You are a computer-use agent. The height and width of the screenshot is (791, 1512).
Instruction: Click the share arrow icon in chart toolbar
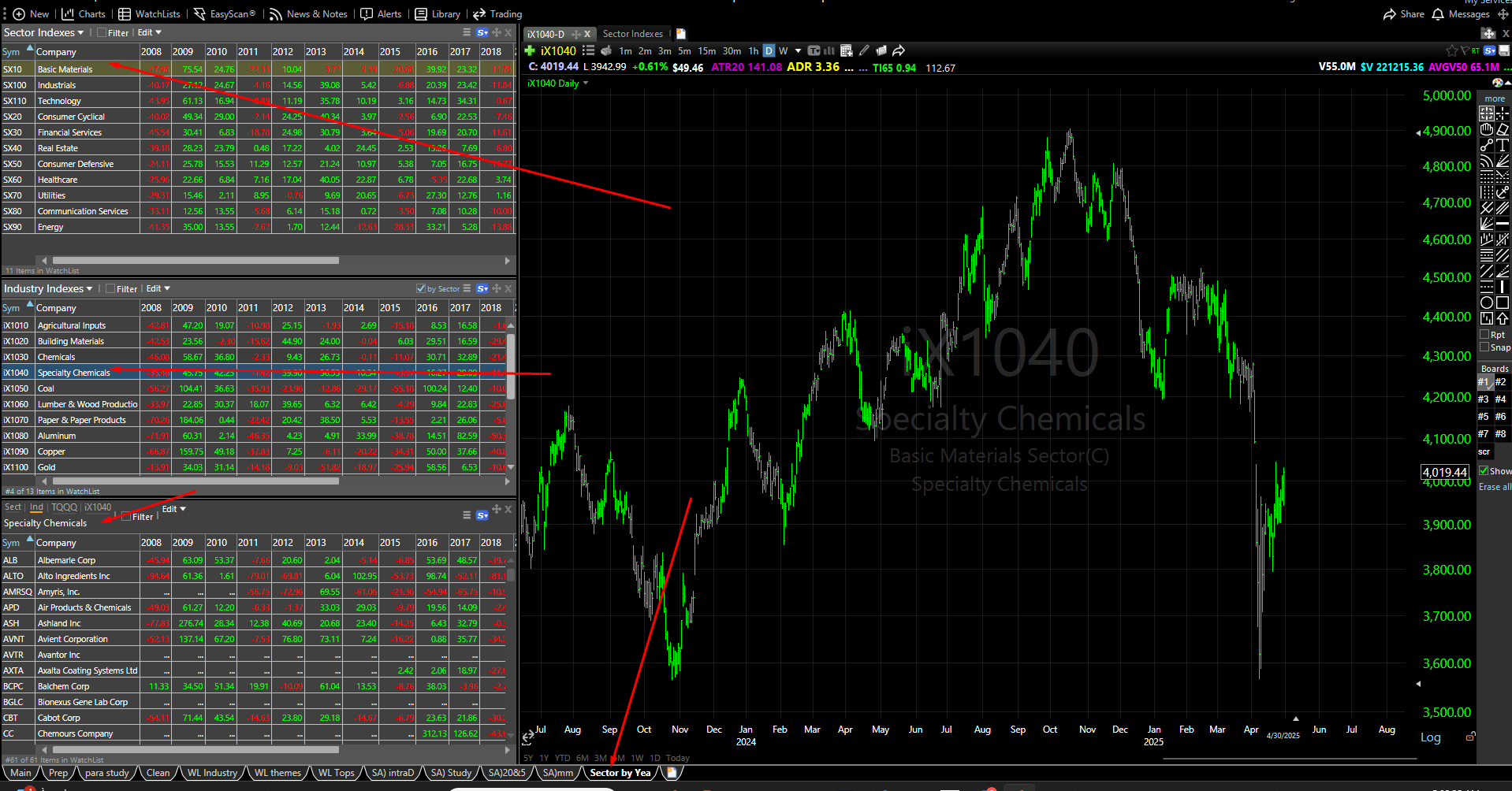coord(899,50)
